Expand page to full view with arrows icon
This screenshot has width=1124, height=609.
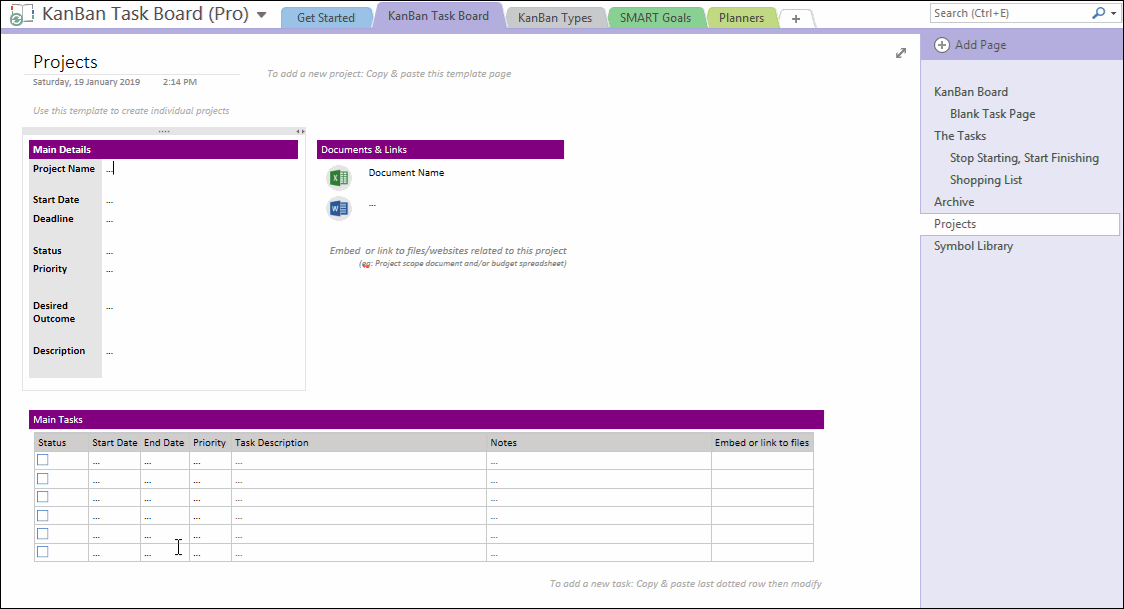901,53
